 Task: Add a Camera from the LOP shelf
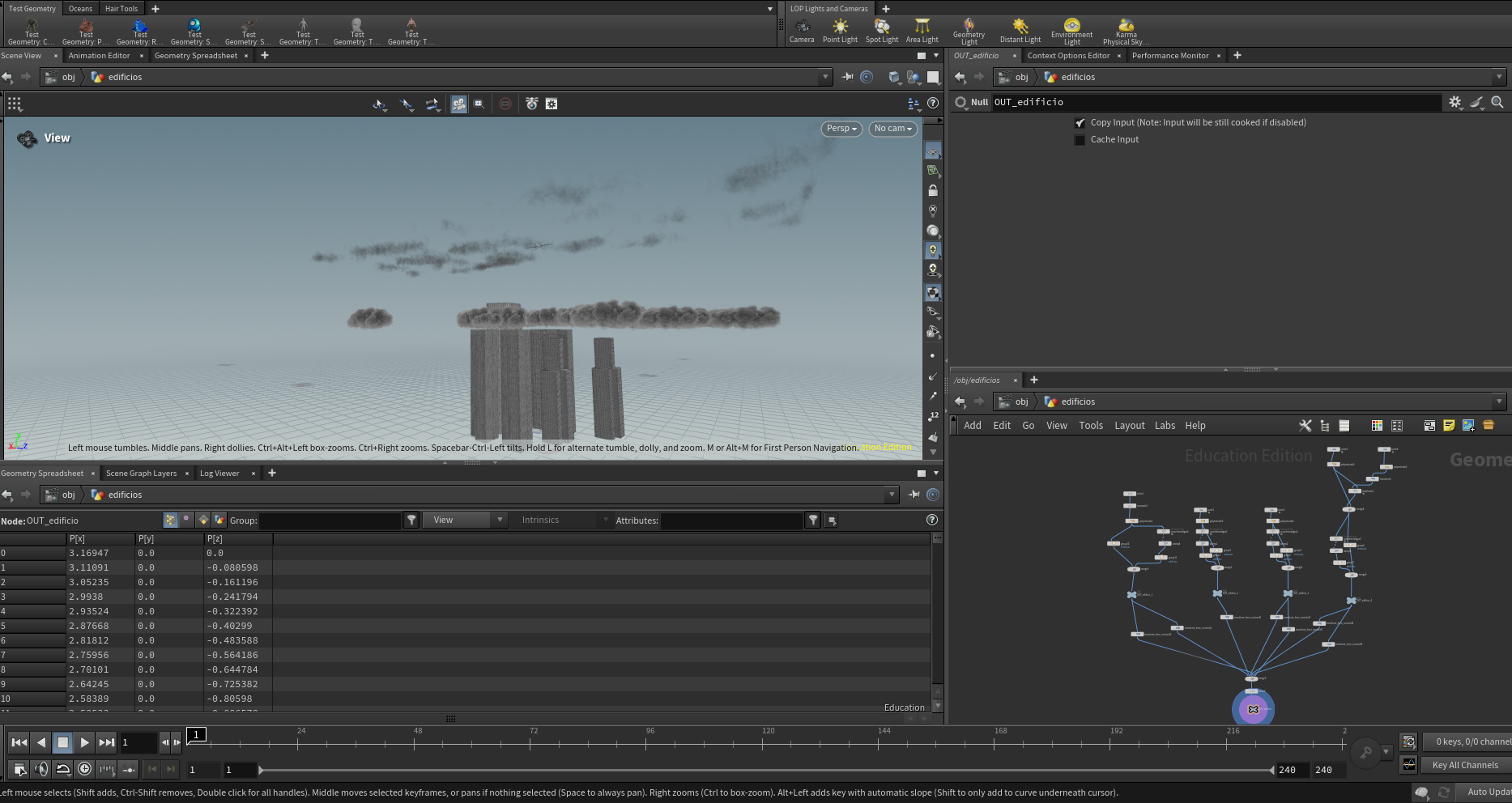pyautogui.click(x=801, y=31)
